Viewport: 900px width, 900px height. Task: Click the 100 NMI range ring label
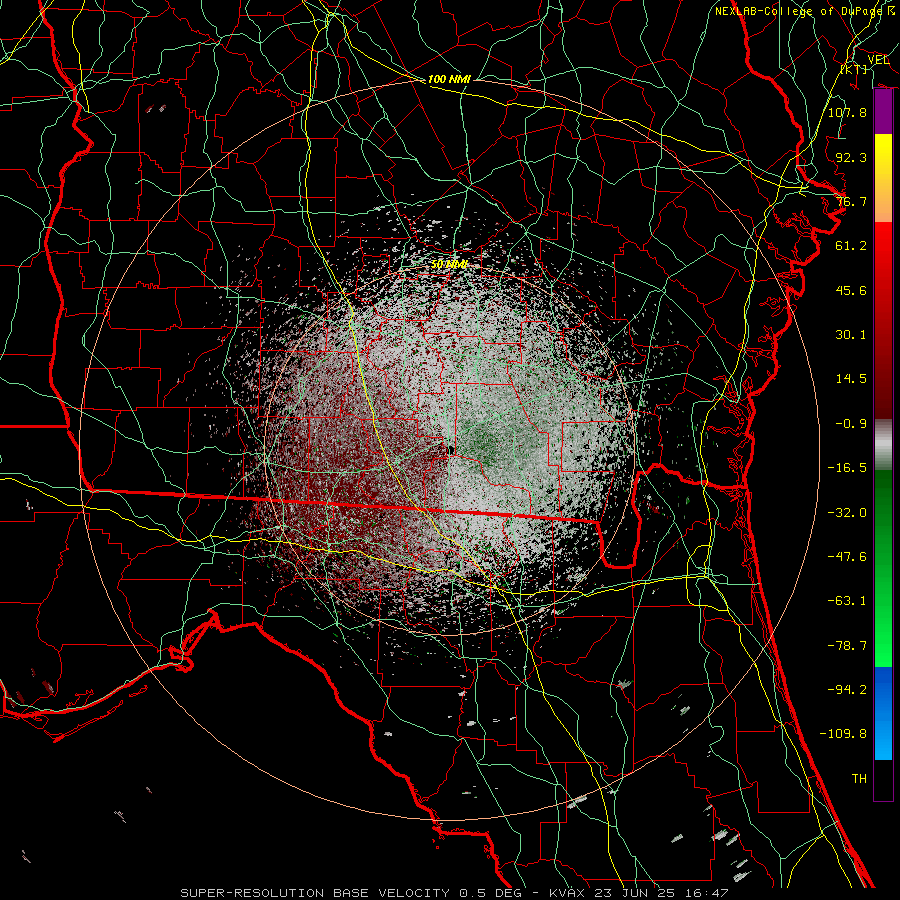[449, 79]
